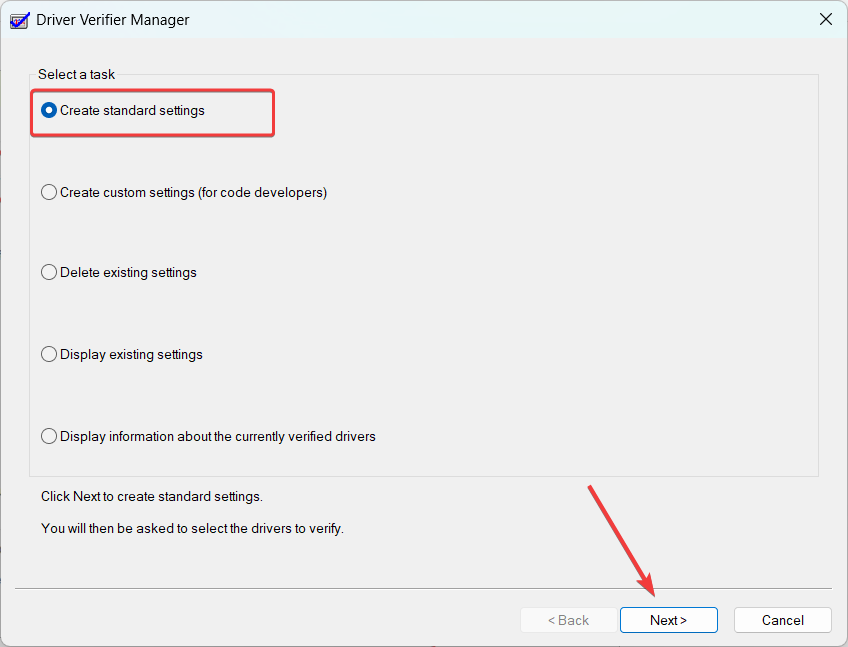Click the "Create standard settings" label text

[132, 111]
